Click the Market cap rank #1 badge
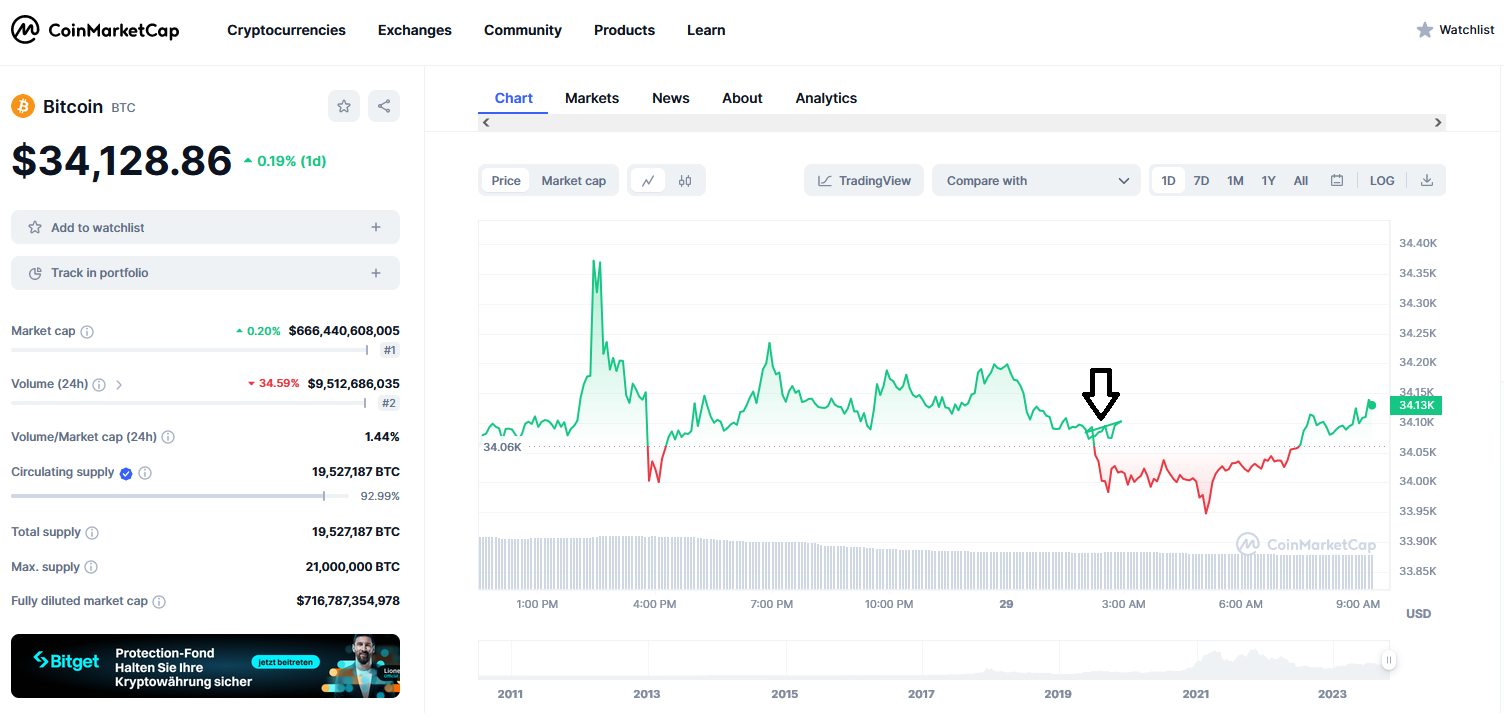Image resolution: width=1504 pixels, height=720 pixels. point(390,350)
